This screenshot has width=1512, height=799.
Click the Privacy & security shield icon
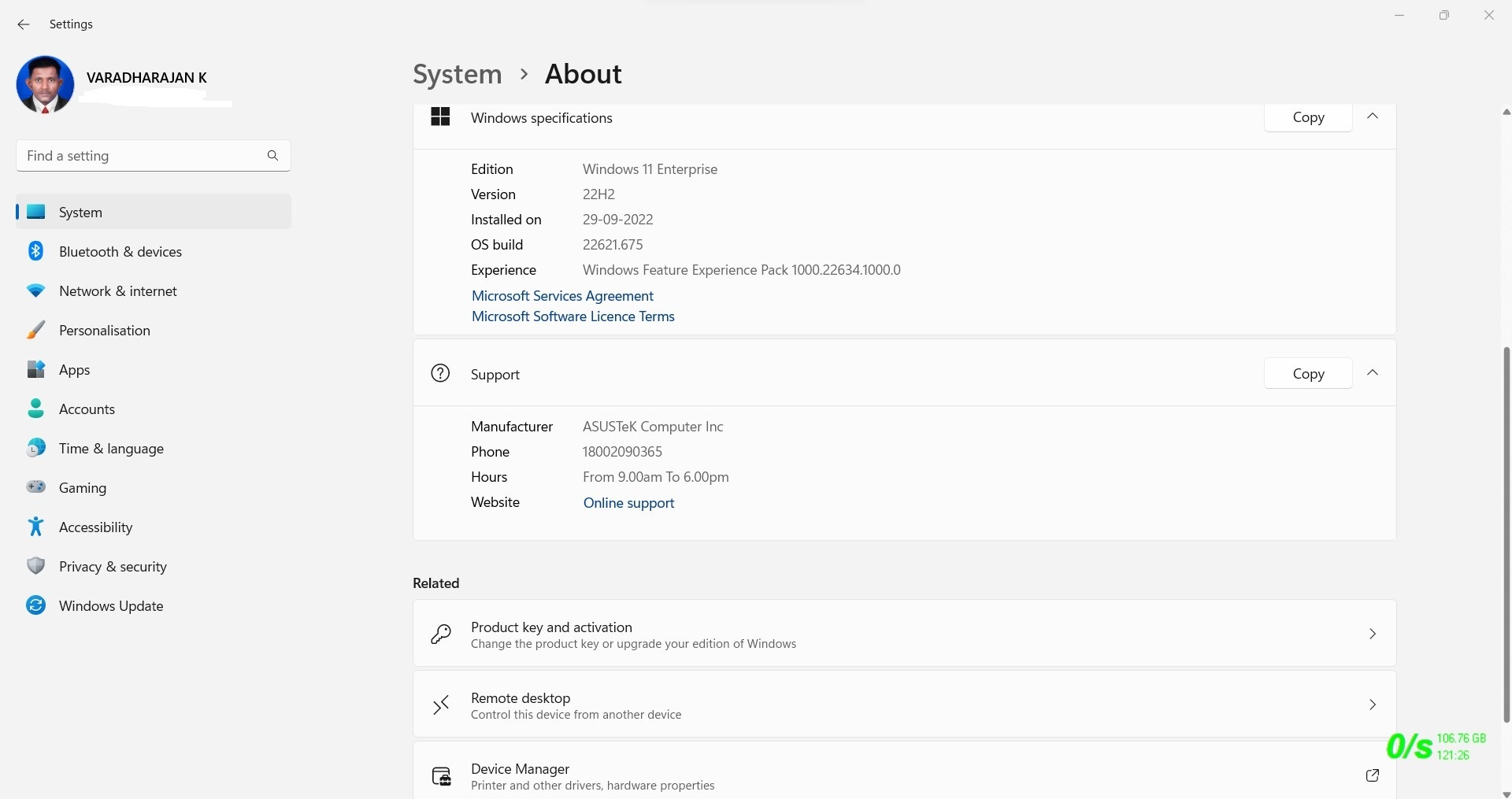point(36,566)
